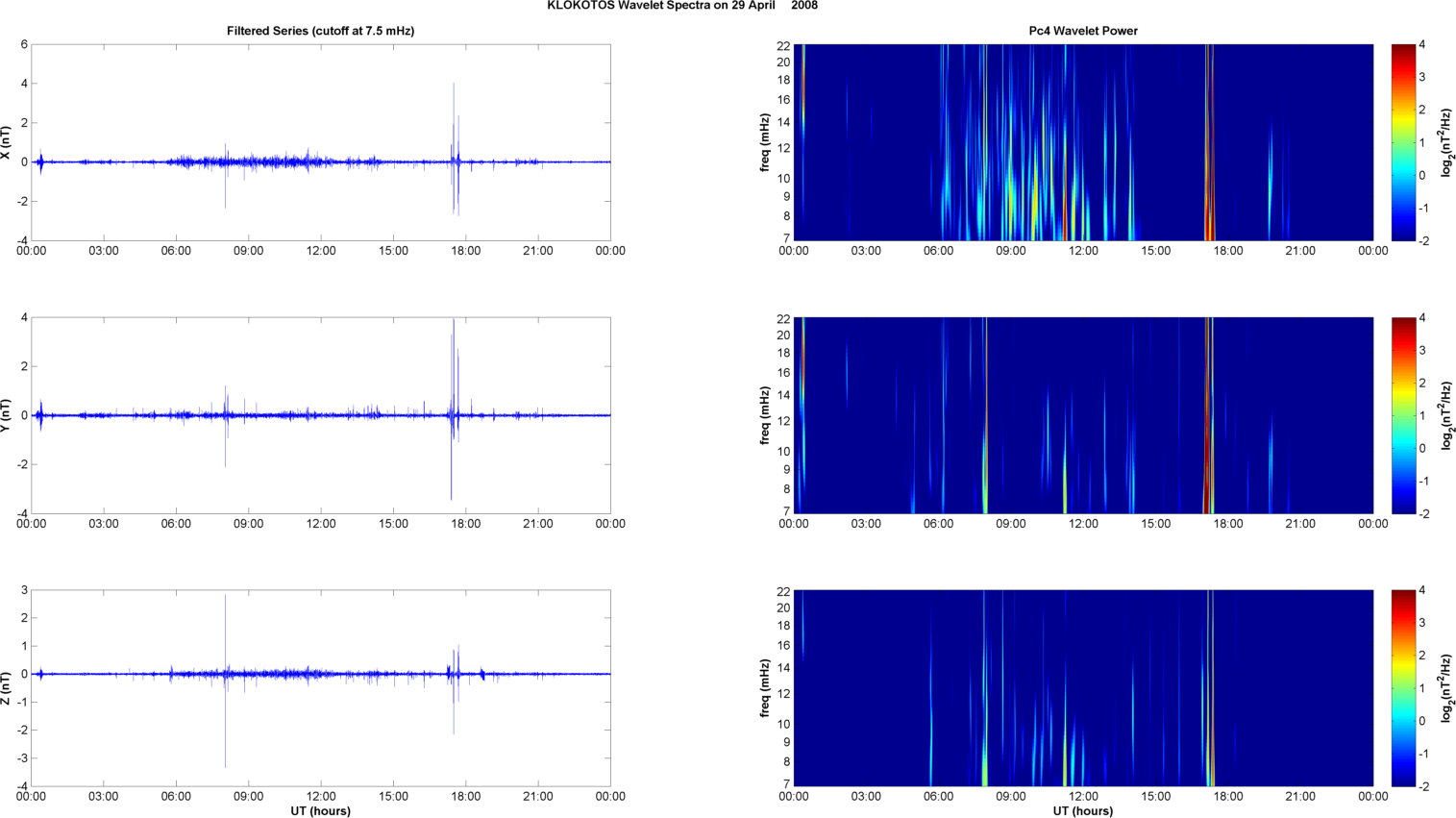Click log2(nT²/Hz) label beside middle colorbar
The image size is (1456, 818).
click(x=1446, y=415)
